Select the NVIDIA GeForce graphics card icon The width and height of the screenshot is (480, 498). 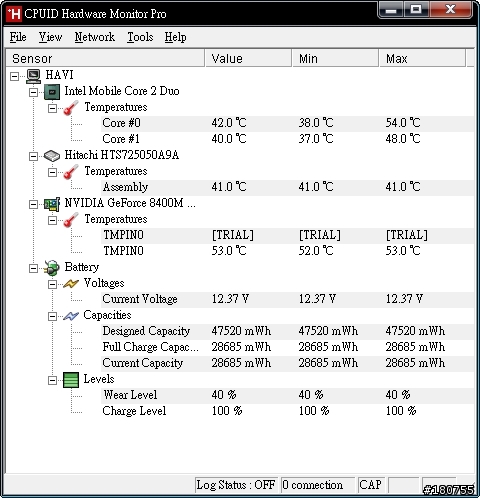tap(52, 204)
